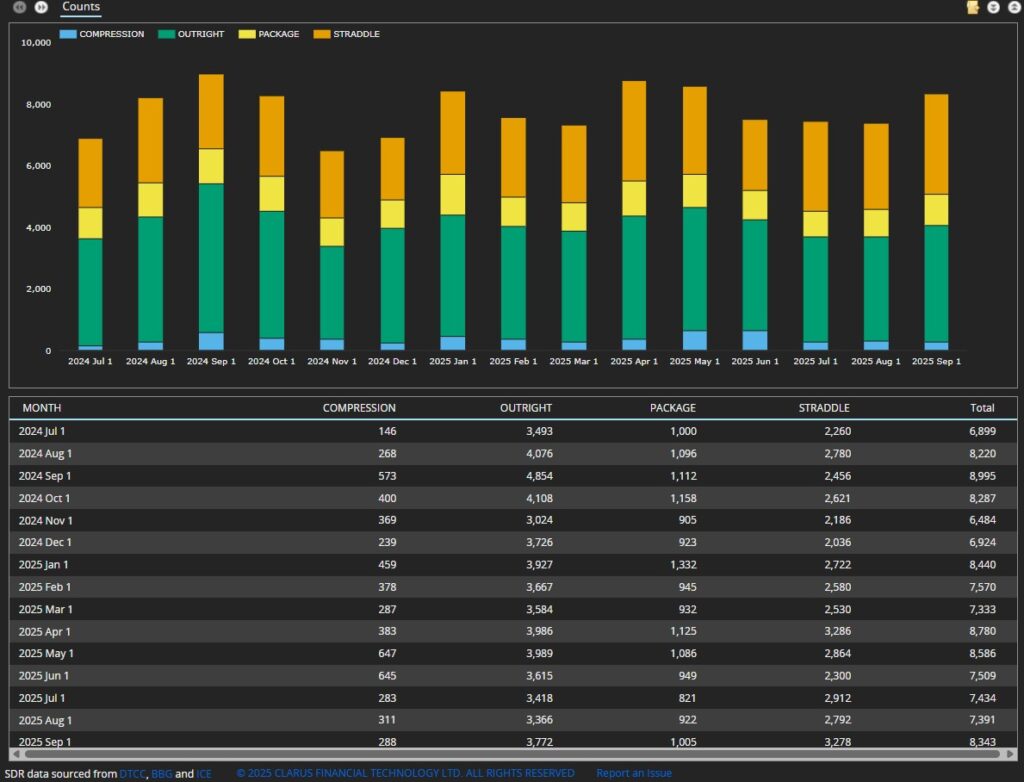Open the BBG source link
This screenshot has width=1024, height=782.
161,773
